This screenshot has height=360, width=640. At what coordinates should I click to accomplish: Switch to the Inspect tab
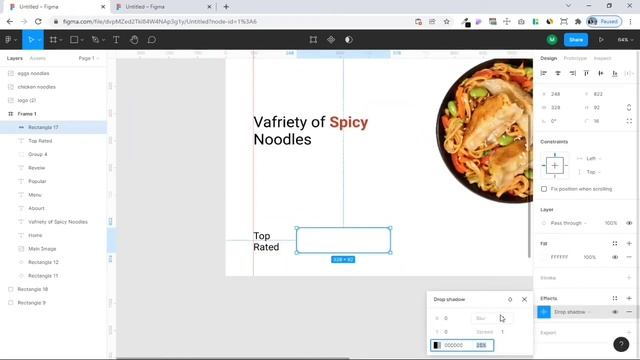click(602, 58)
